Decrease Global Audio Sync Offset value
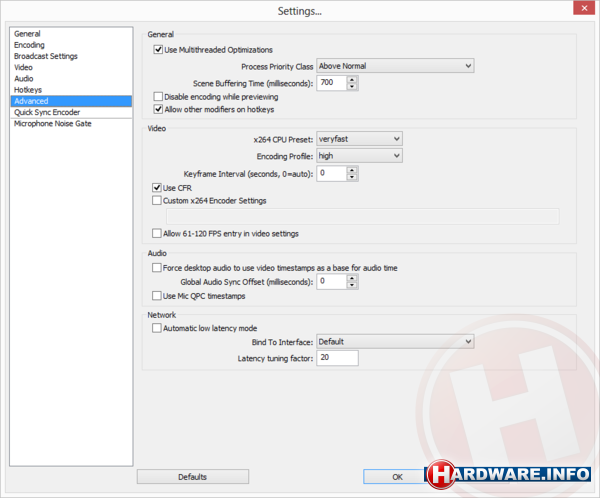600x498 pixels. point(352,285)
